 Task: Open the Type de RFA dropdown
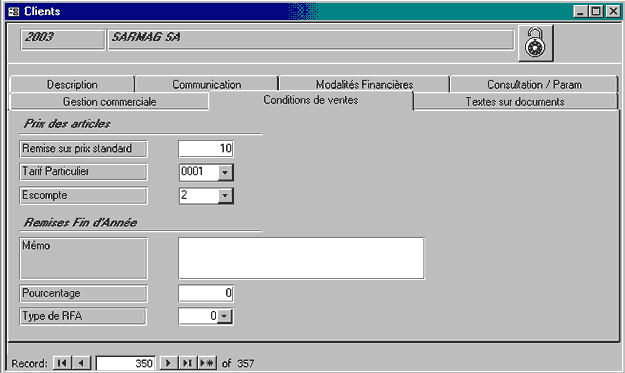click(225, 316)
